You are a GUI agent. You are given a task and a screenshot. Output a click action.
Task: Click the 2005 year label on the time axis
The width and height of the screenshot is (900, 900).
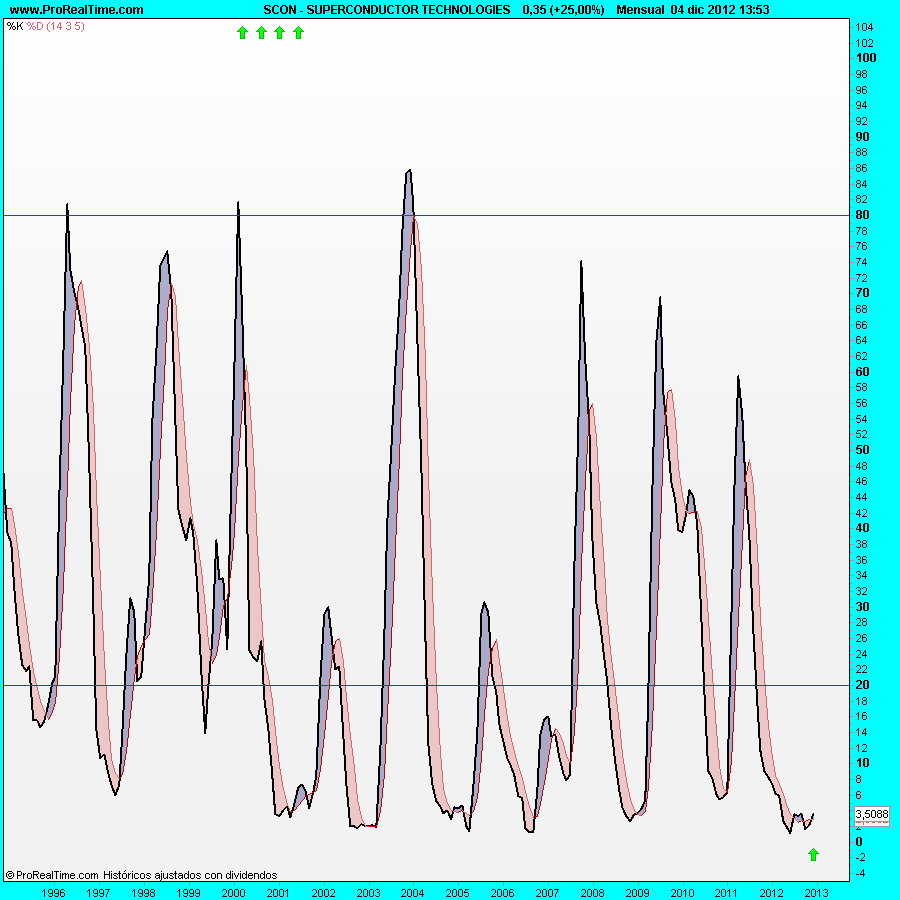coord(457,893)
